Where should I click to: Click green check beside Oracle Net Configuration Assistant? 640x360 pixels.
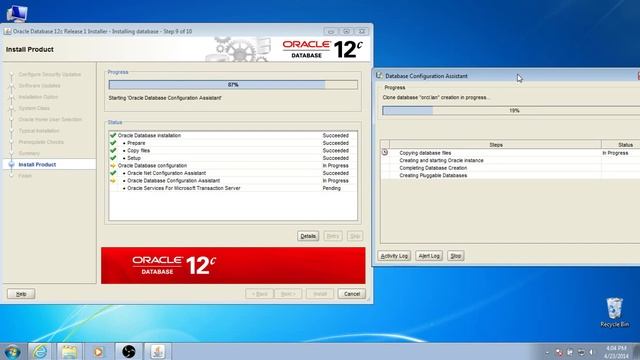113,173
